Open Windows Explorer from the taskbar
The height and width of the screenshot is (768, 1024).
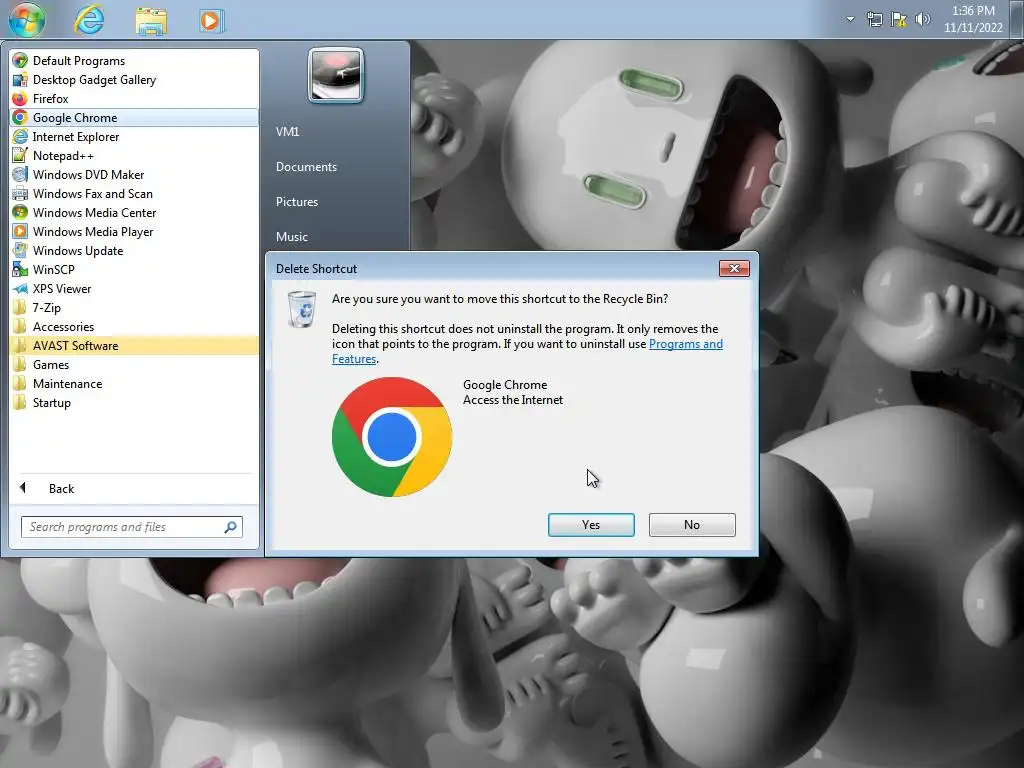151,21
